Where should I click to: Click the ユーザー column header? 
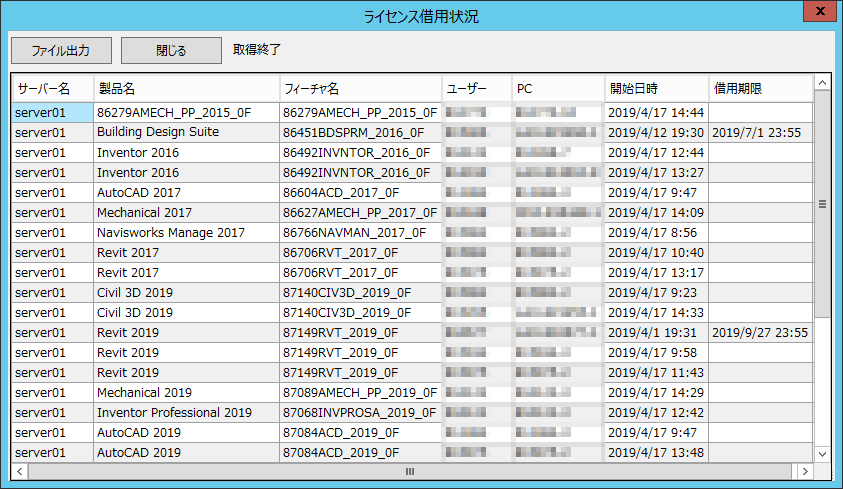click(476, 88)
